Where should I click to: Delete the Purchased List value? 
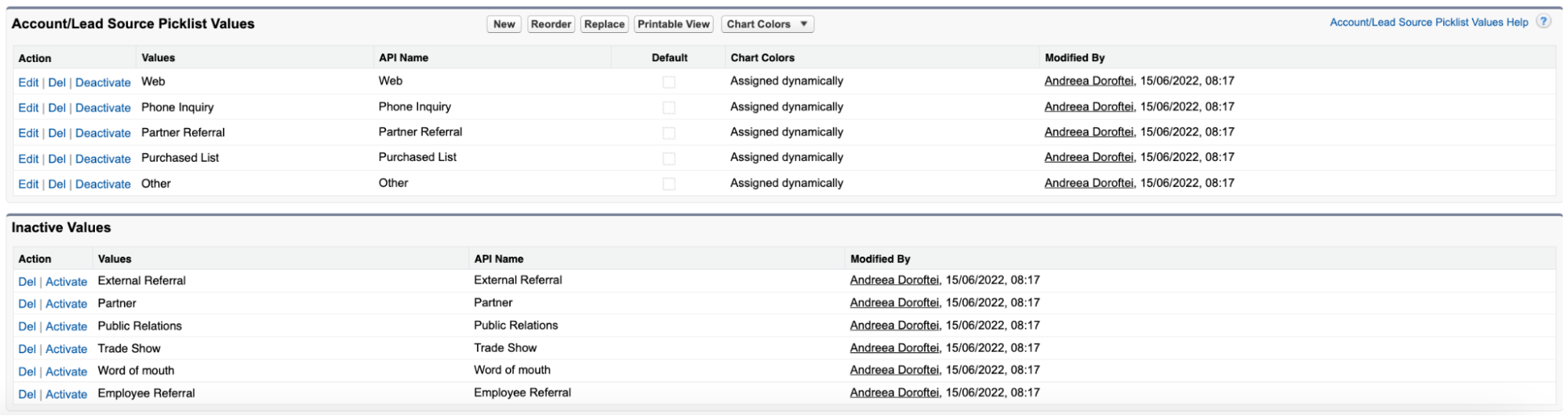tap(57, 159)
